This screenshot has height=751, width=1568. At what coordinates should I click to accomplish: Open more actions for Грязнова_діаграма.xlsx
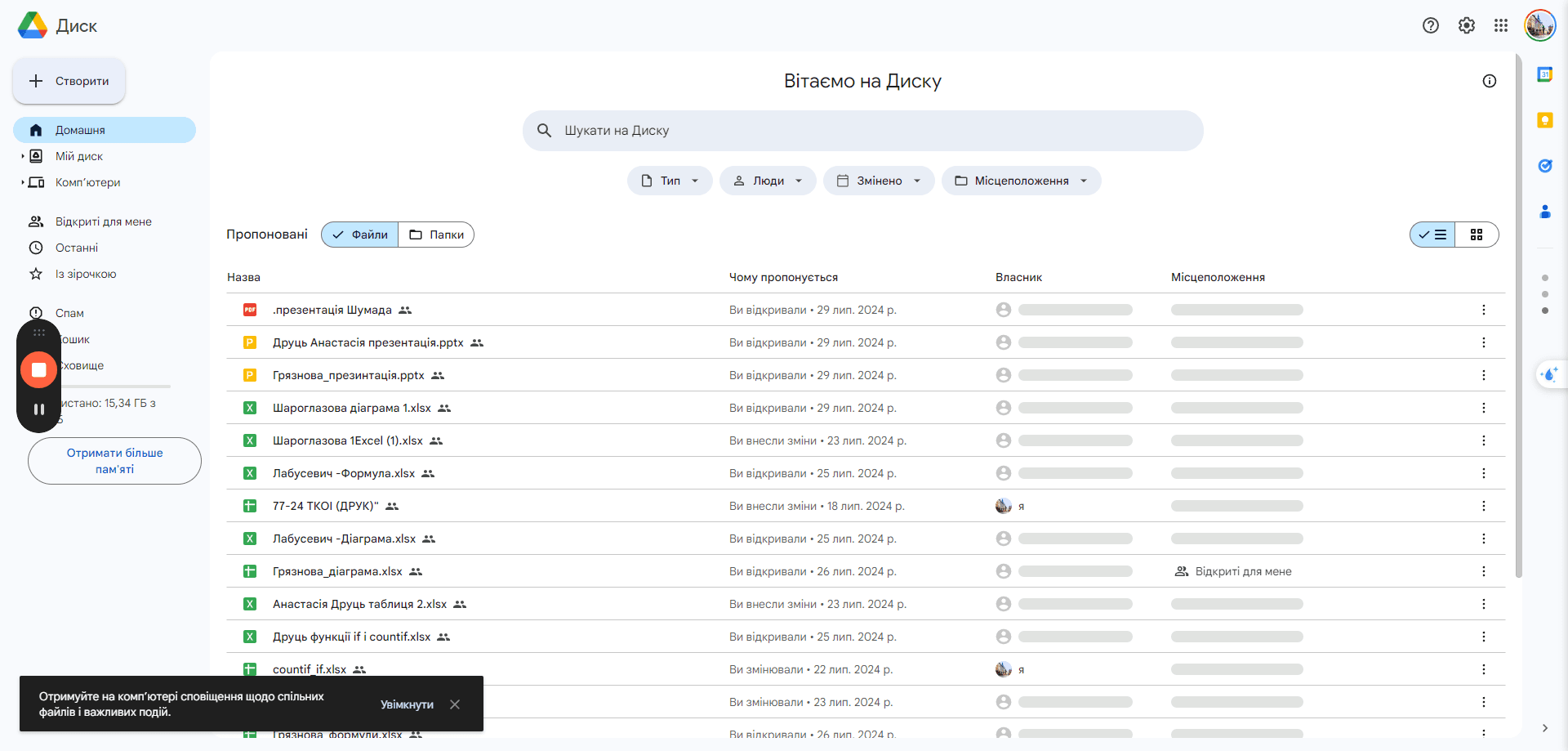[1484, 571]
